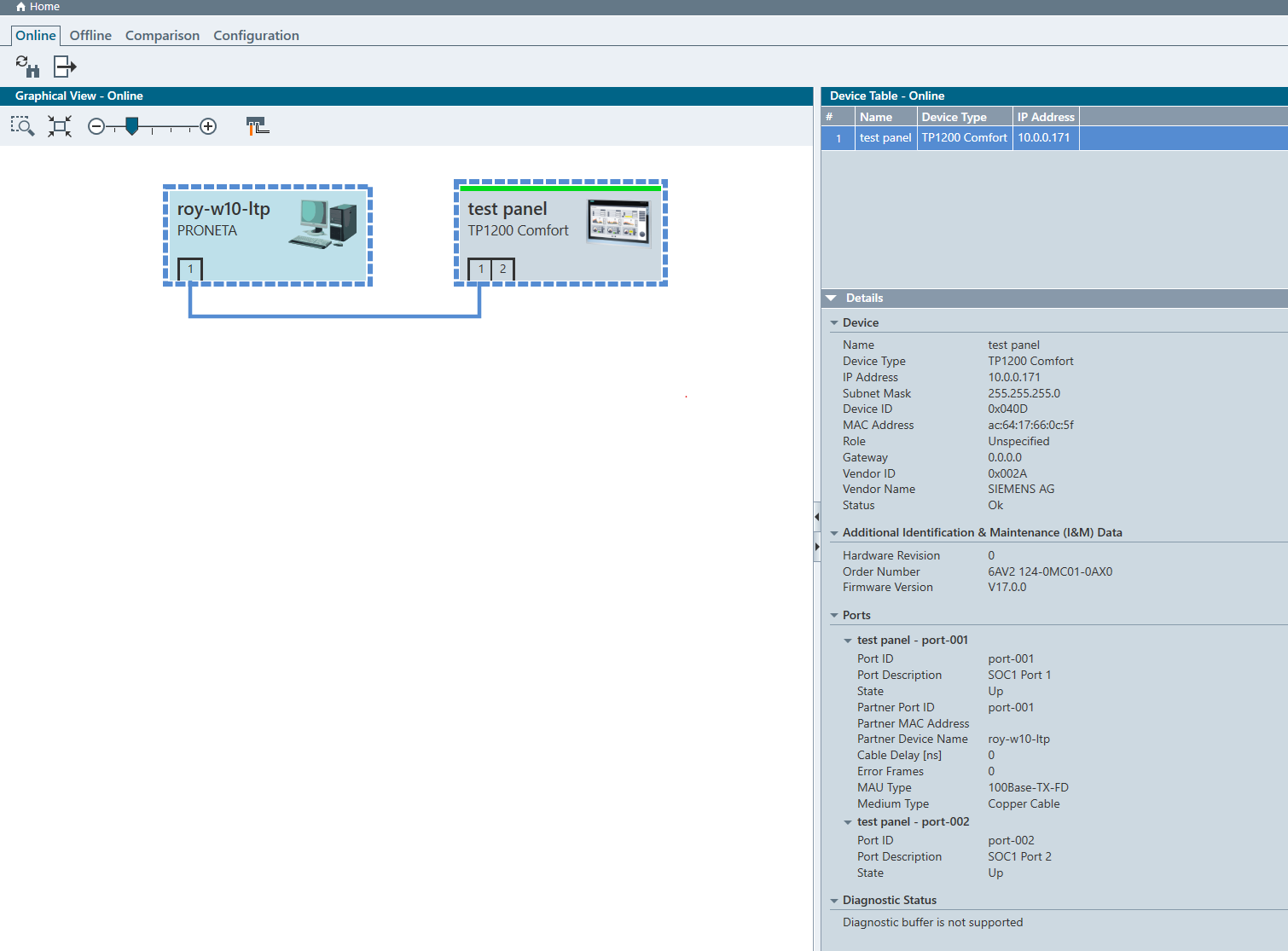Click the network scan refresh icon
Viewport: 1288px width, 951px height.
pos(27,66)
